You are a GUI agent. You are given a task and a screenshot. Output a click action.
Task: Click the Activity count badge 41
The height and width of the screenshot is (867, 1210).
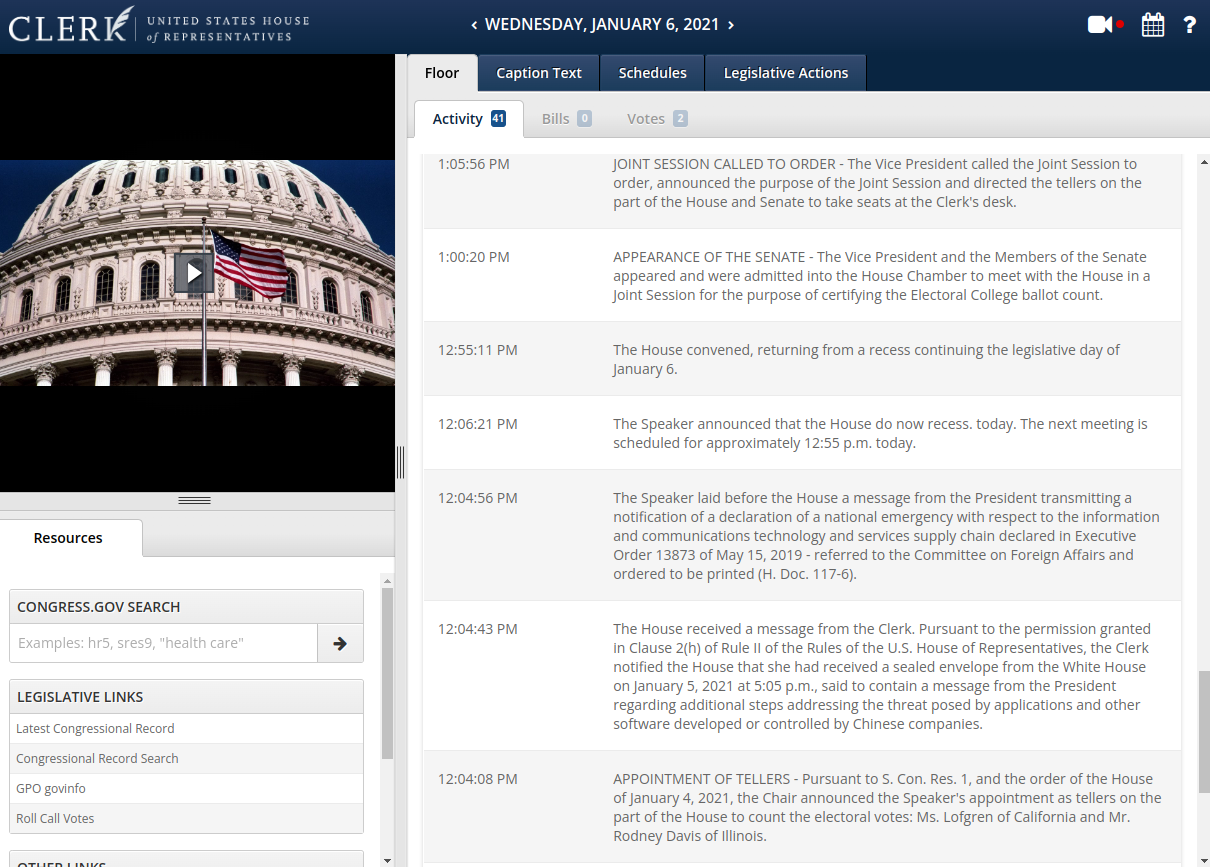click(x=498, y=118)
